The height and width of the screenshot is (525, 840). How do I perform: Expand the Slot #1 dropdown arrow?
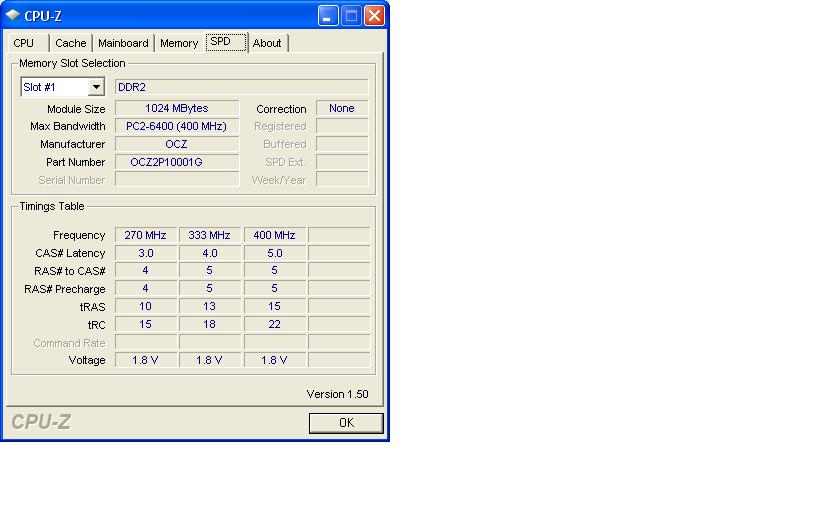click(96, 87)
